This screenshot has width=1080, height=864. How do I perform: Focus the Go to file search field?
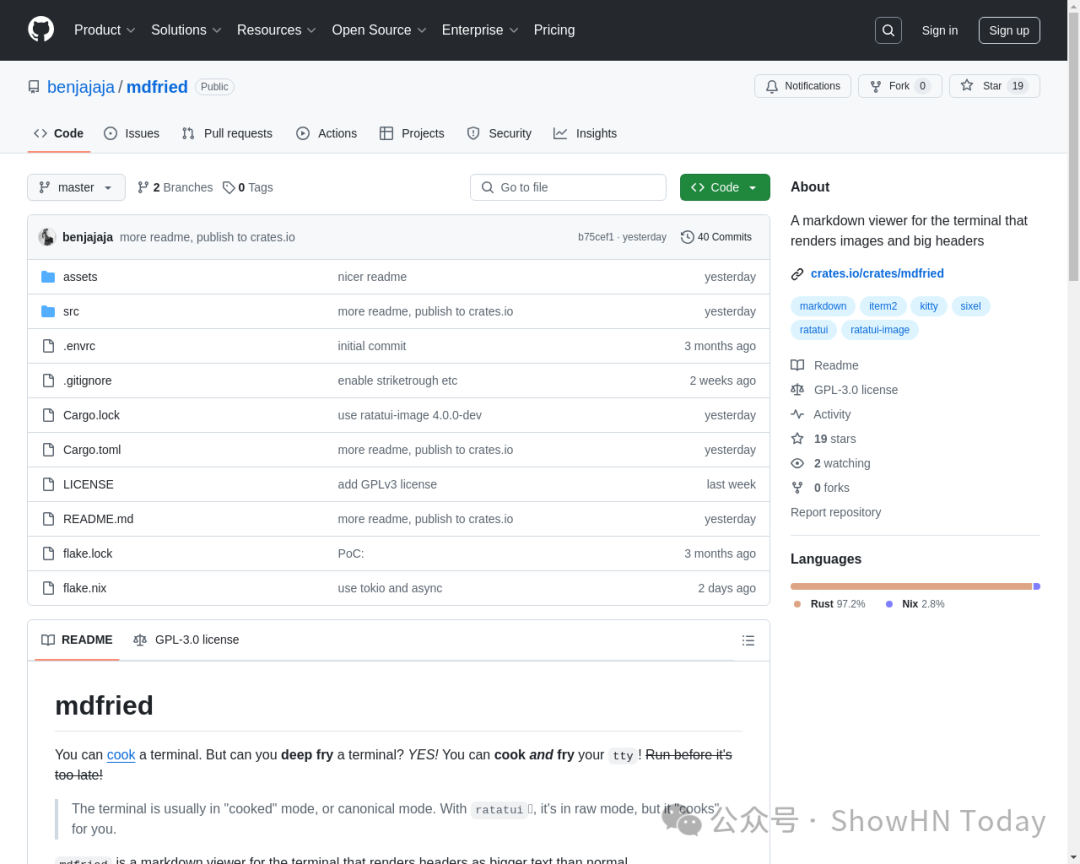568,187
